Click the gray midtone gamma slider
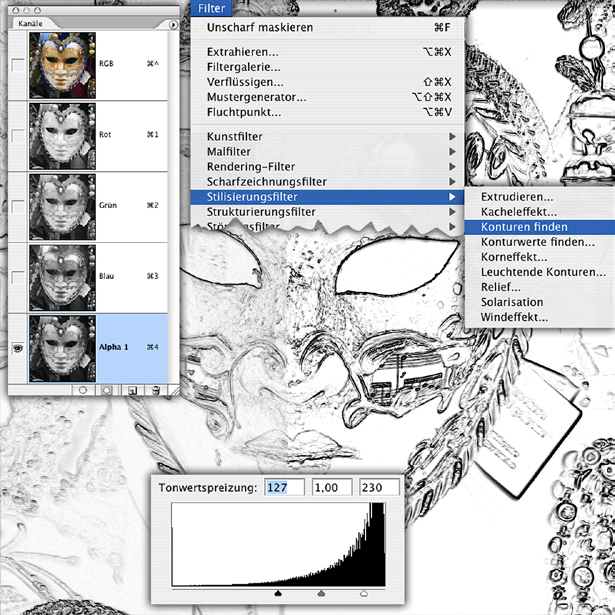 tap(321, 593)
